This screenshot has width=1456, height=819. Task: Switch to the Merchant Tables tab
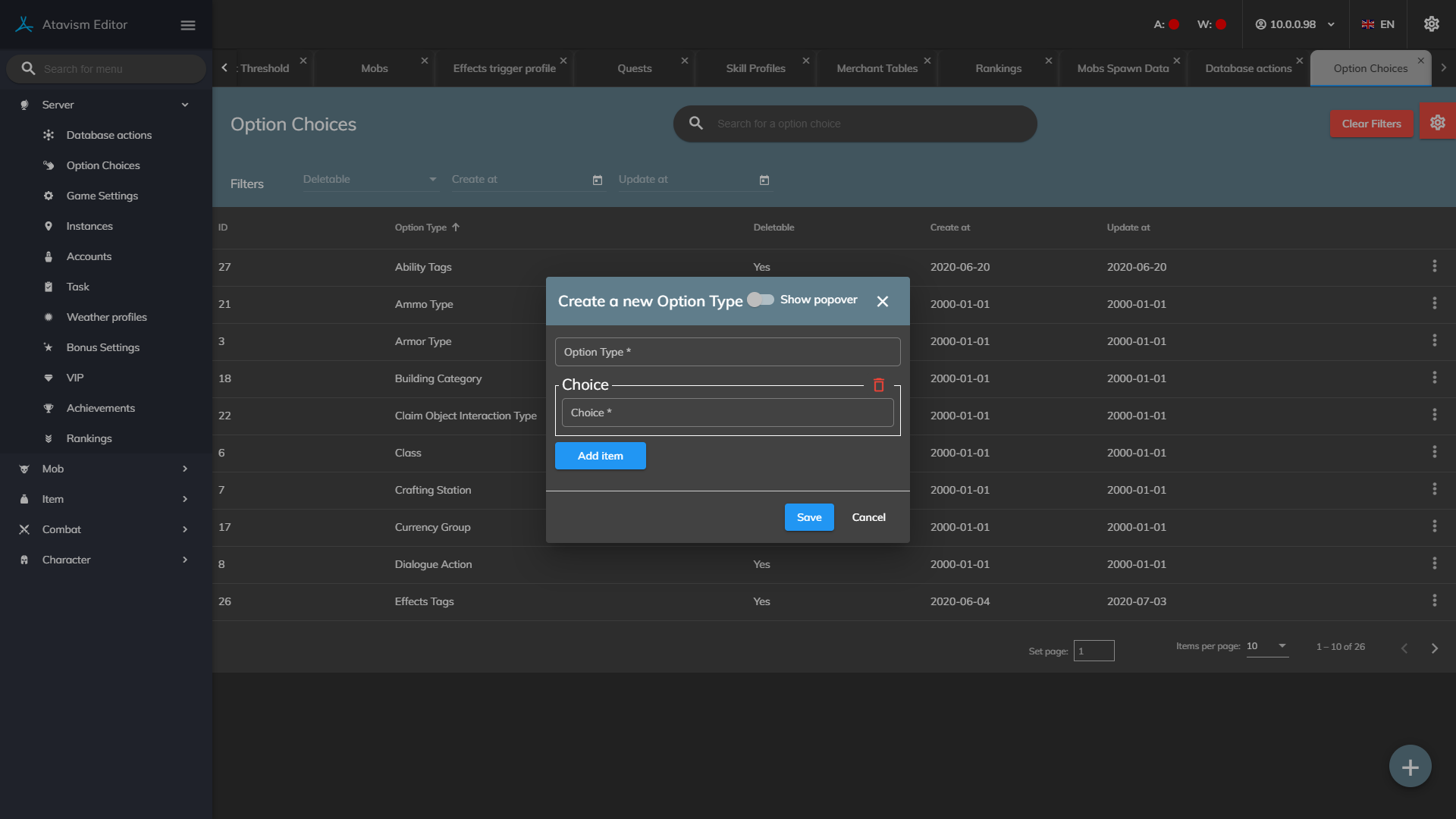click(877, 68)
